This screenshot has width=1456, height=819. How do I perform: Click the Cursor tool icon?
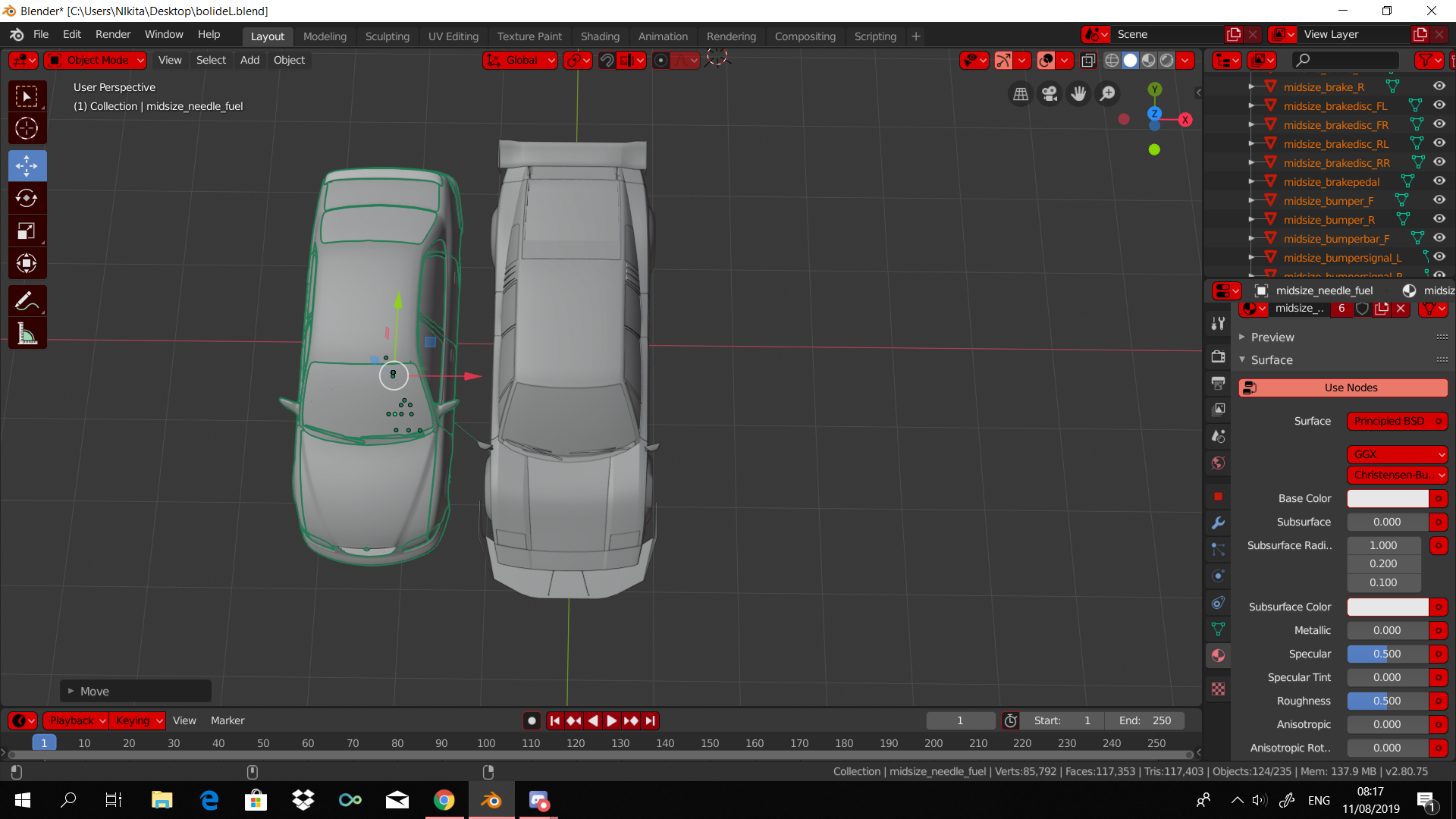click(x=27, y=128)
